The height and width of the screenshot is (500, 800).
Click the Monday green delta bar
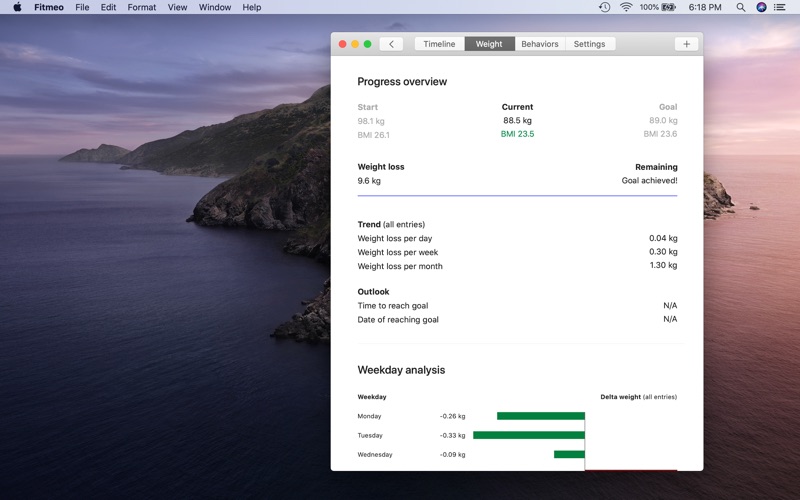tap(541, 416)
